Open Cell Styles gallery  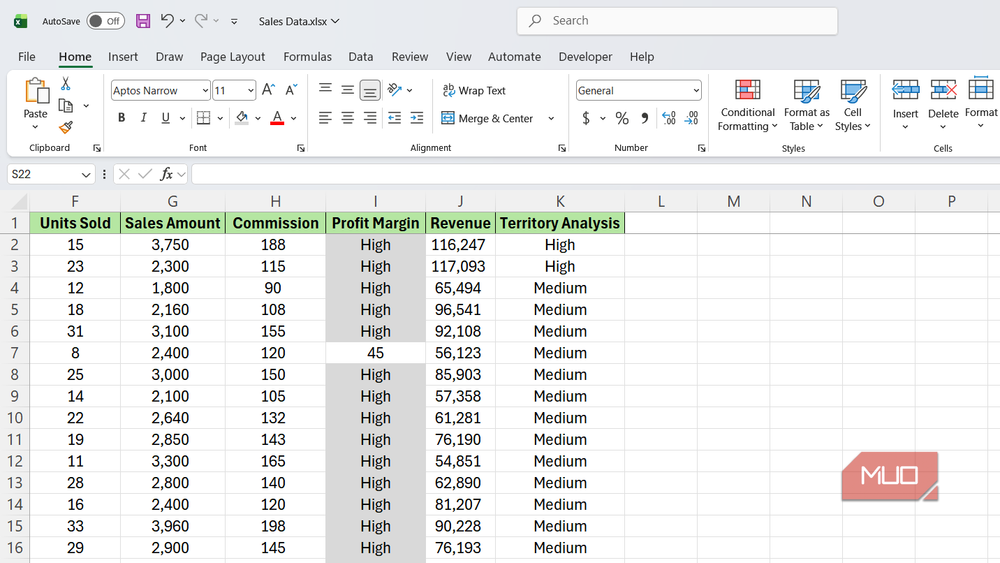pos(853,105)
